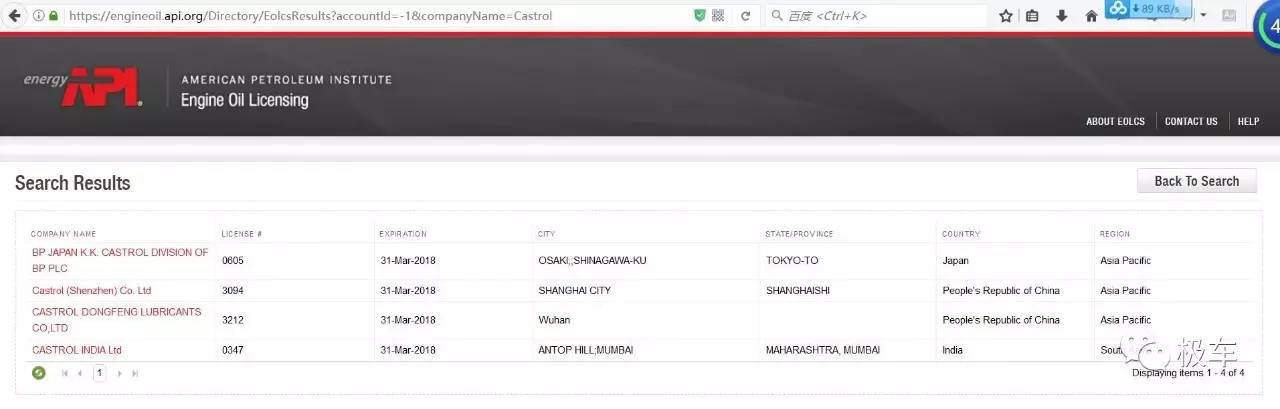Viewport: 1280px width, 409px height.
Task: Go to the first page of results
Action: point(65,373)
